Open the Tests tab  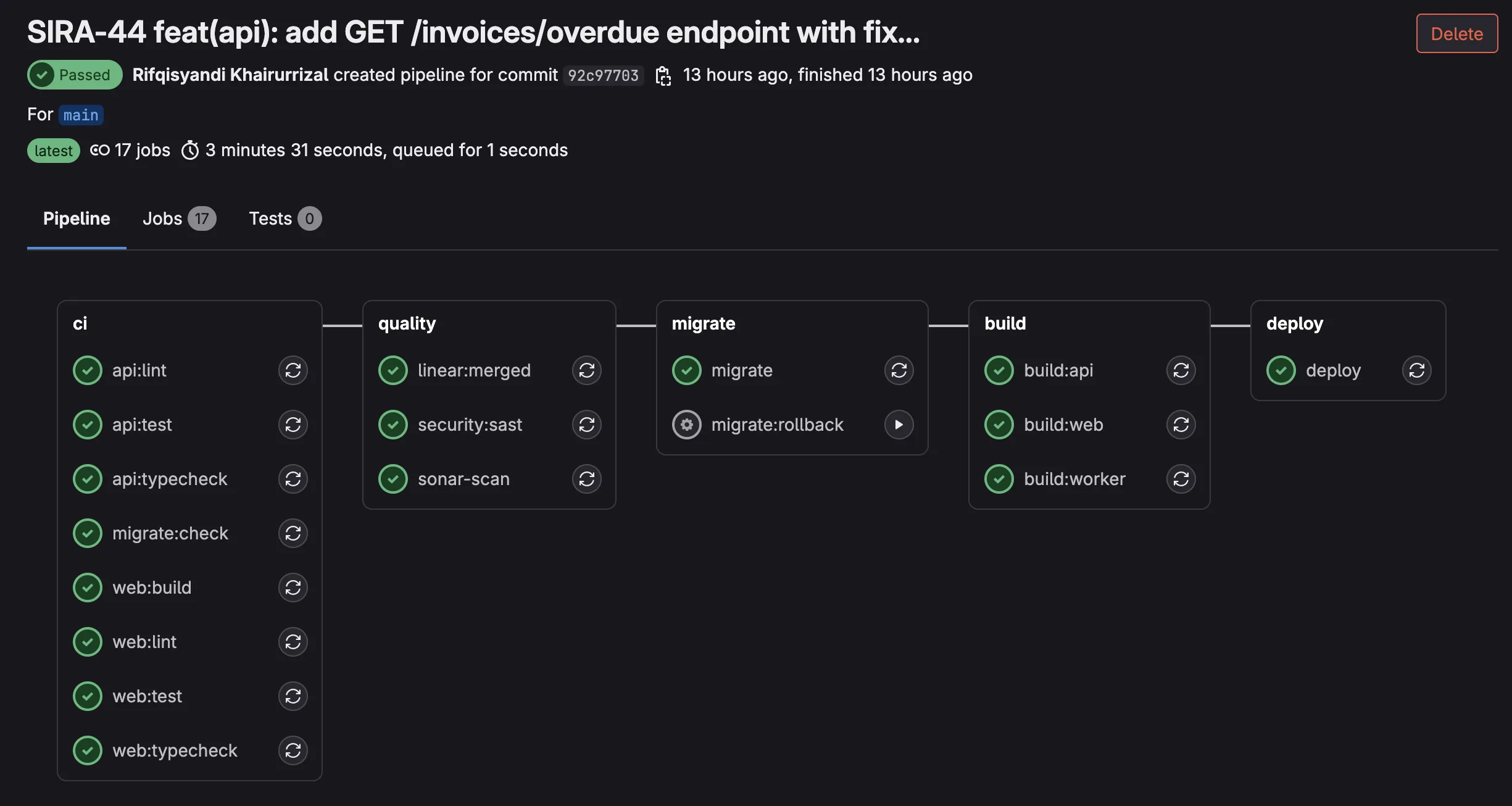click(x=285, y=218)
